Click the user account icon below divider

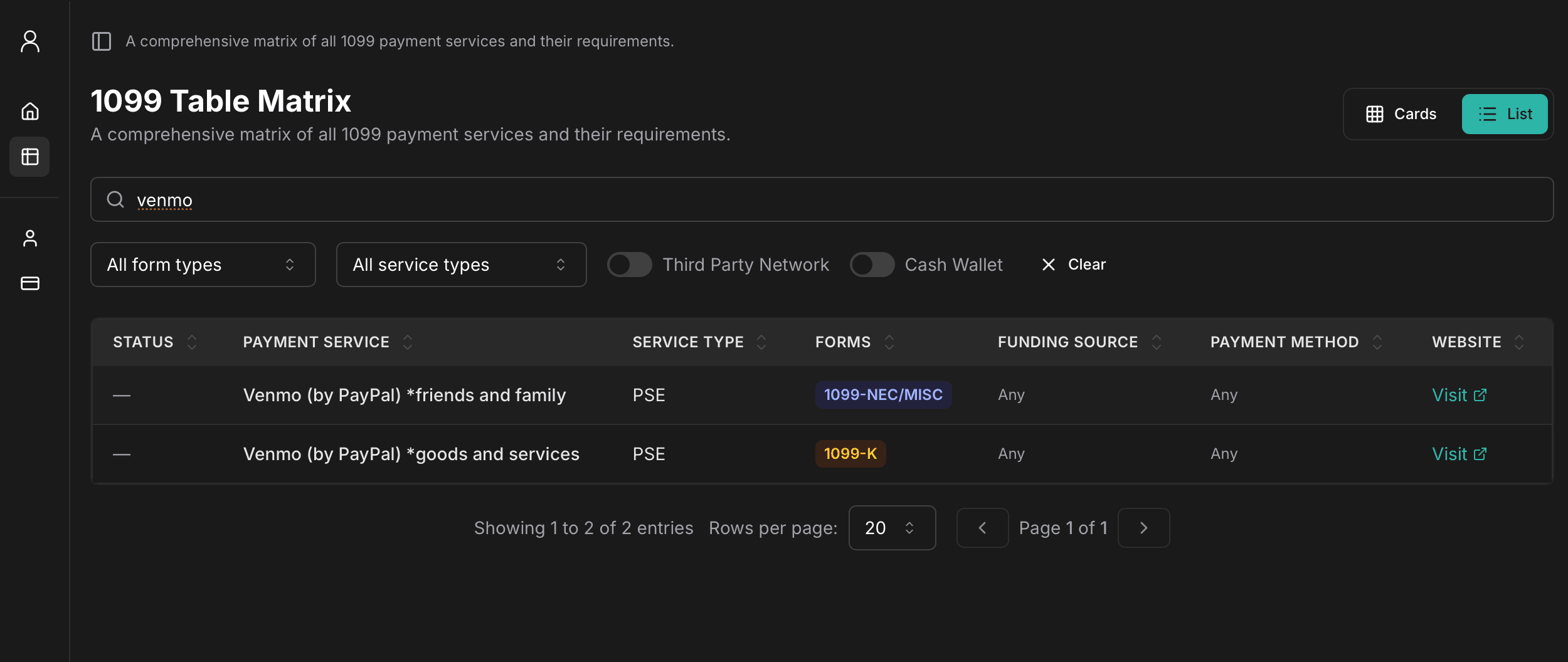pyautogui.click(x=29, y=238)
